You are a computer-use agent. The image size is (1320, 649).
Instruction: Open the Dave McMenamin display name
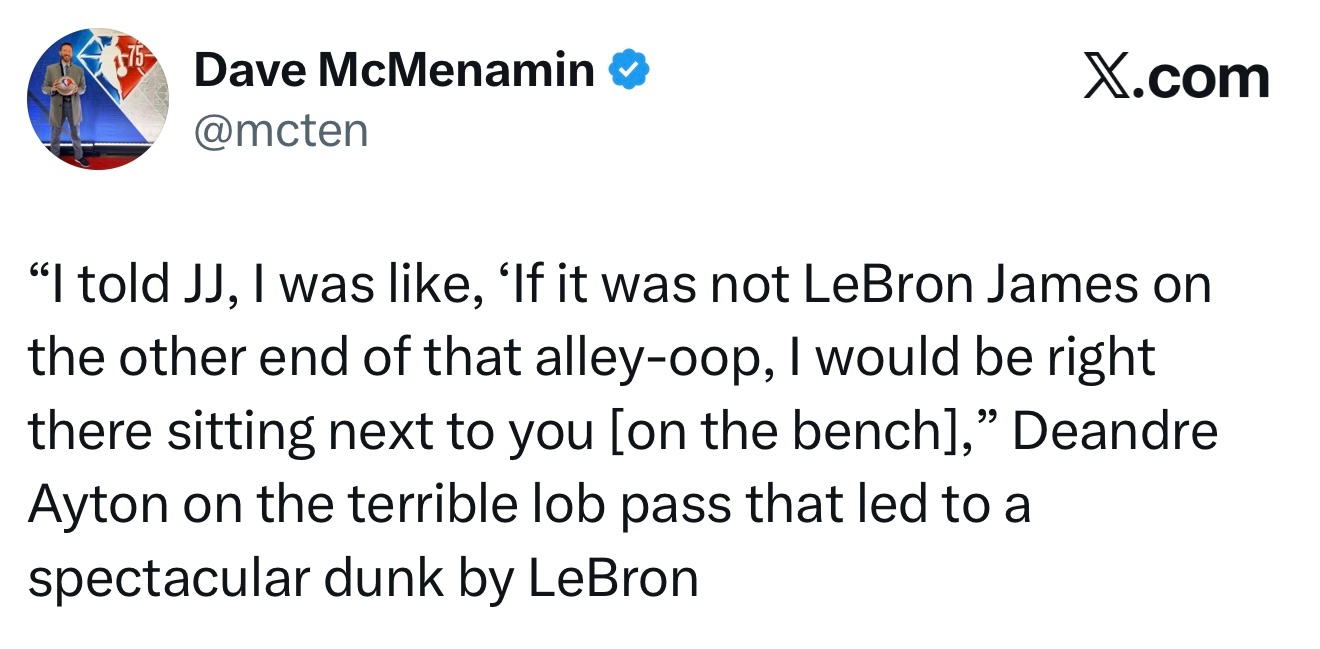(394, 71)
